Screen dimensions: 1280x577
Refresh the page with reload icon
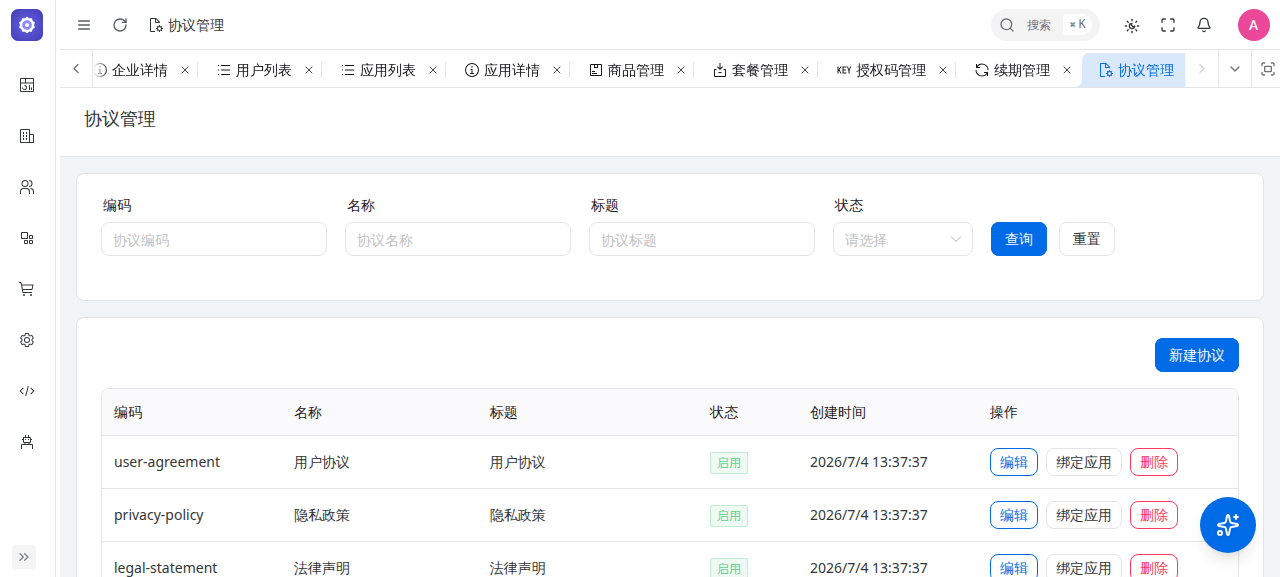pyautogui.click(x=120, y=25)
